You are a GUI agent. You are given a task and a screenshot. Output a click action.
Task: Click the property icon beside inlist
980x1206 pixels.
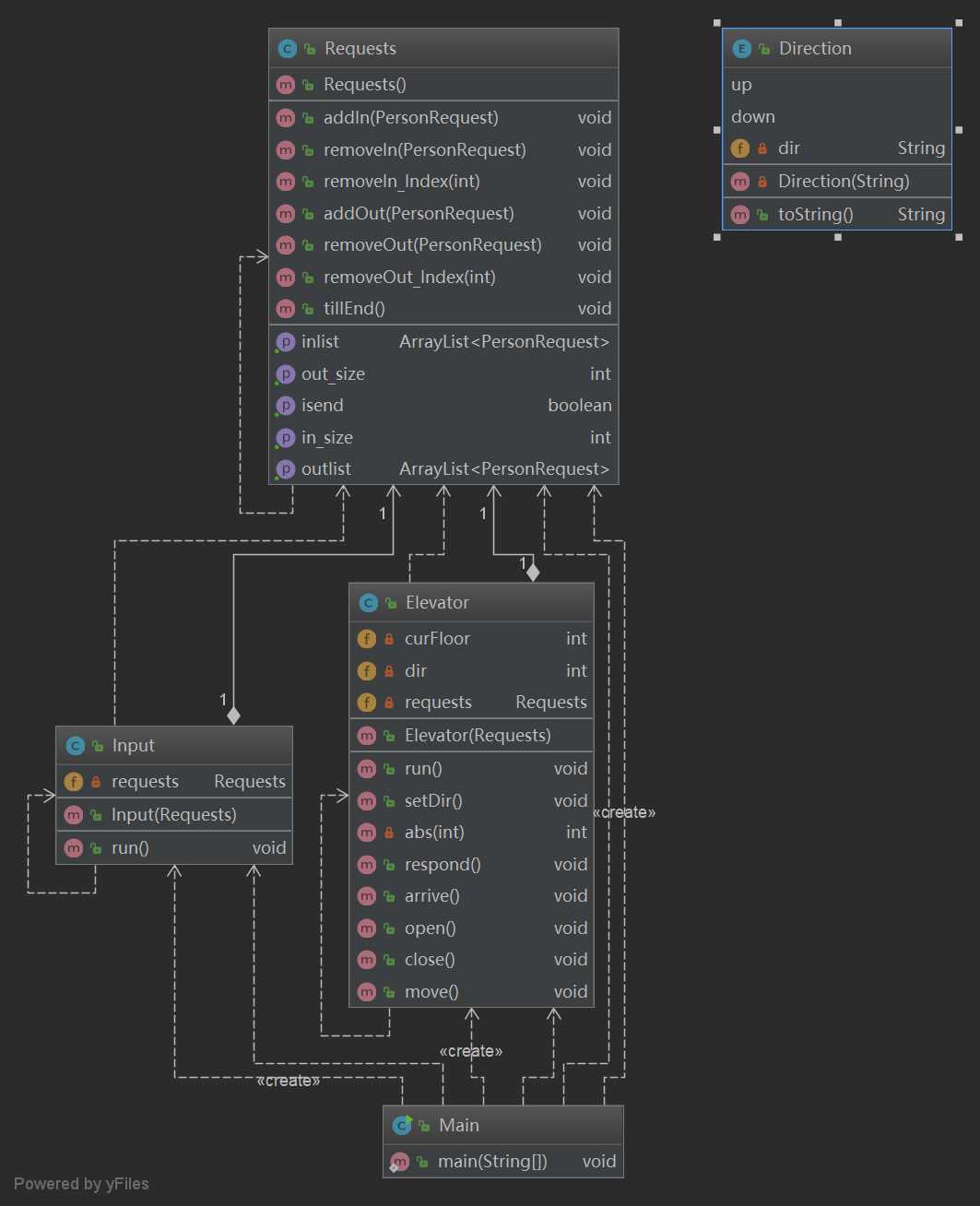(x=286, y=342)
